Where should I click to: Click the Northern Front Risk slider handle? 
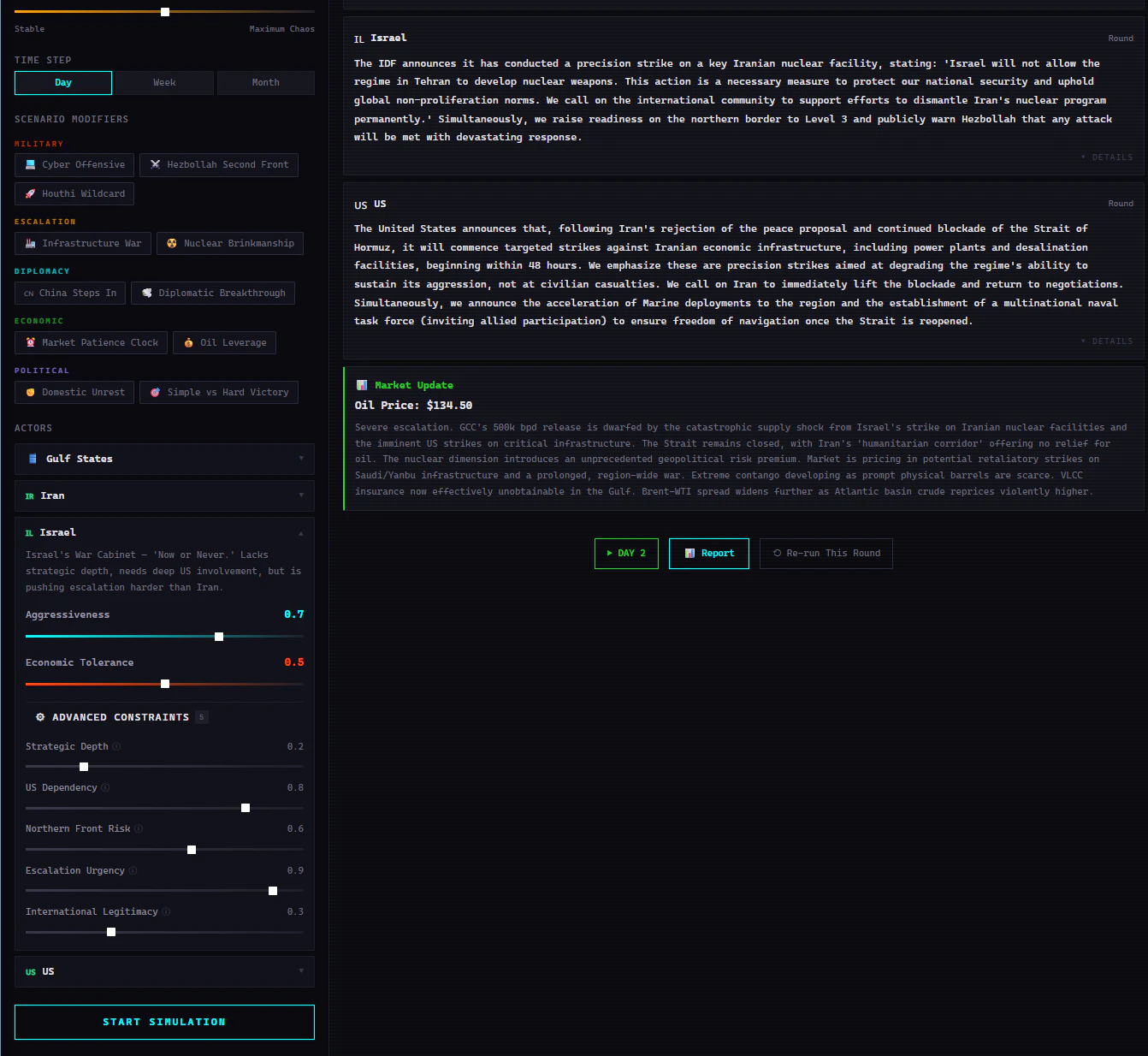(192, 850)
